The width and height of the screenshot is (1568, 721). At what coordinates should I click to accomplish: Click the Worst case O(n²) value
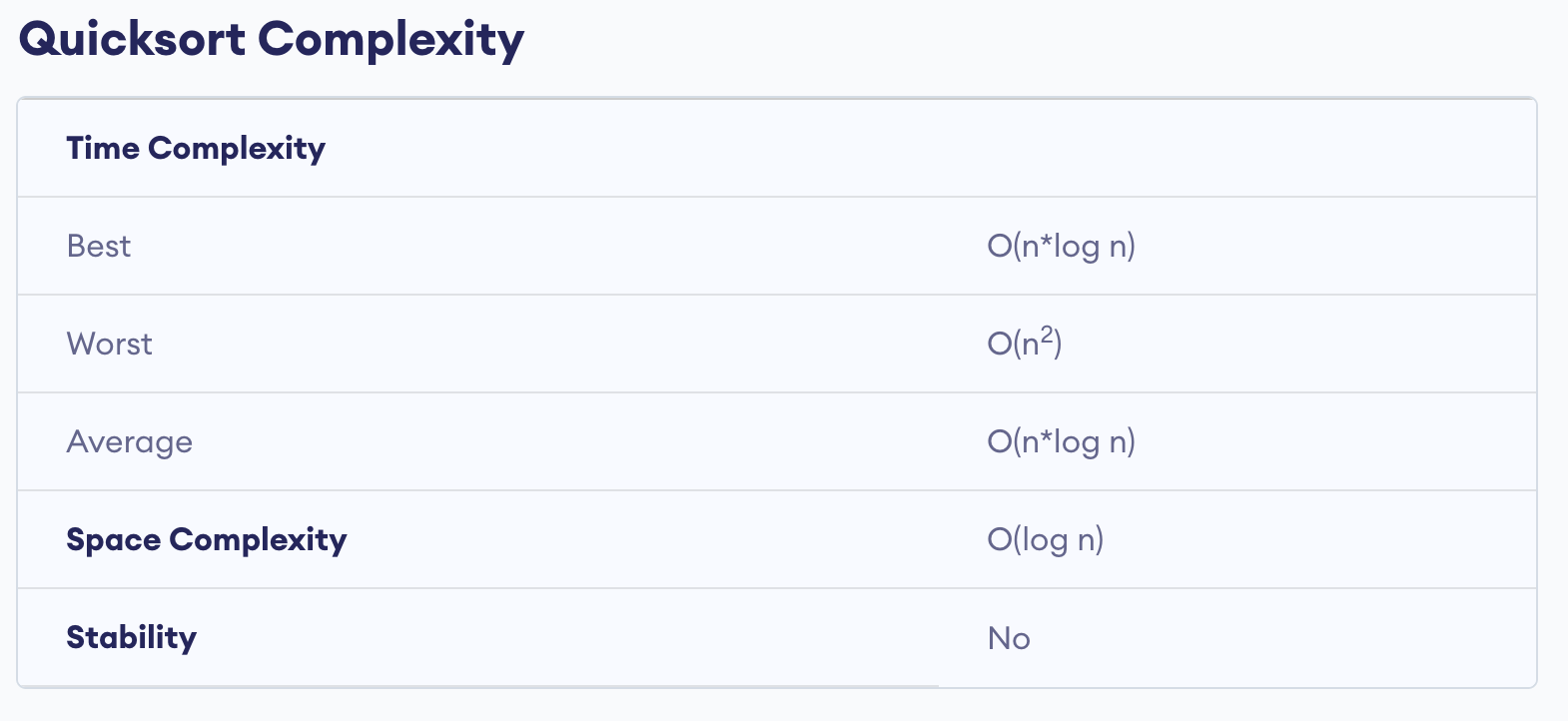(1025, 343)
